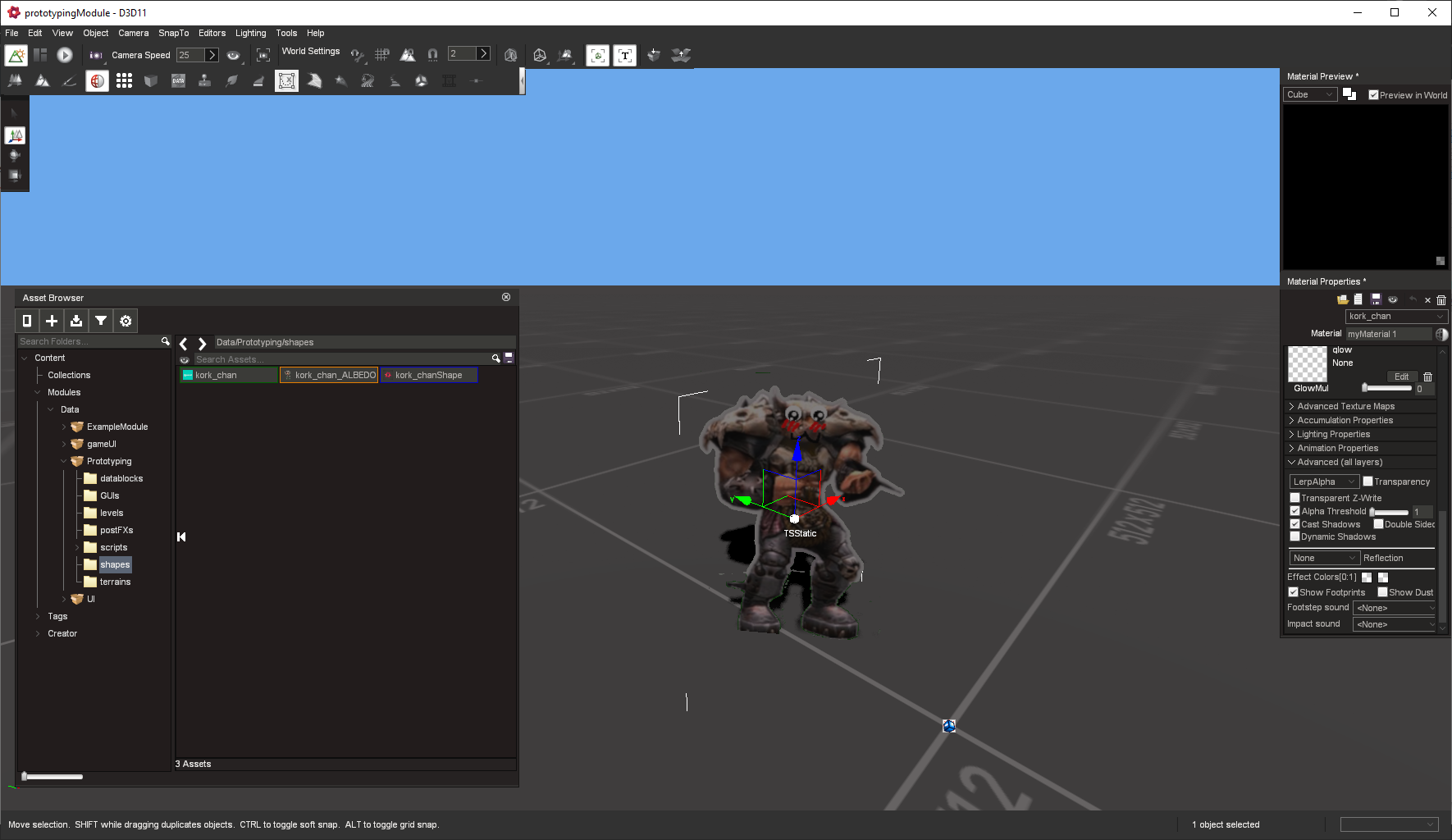Image resolution: width=1452 pixels, height=840 pixels.
Task: Select the active Material Editor globe icon
Action: click(x=97, y=81)
